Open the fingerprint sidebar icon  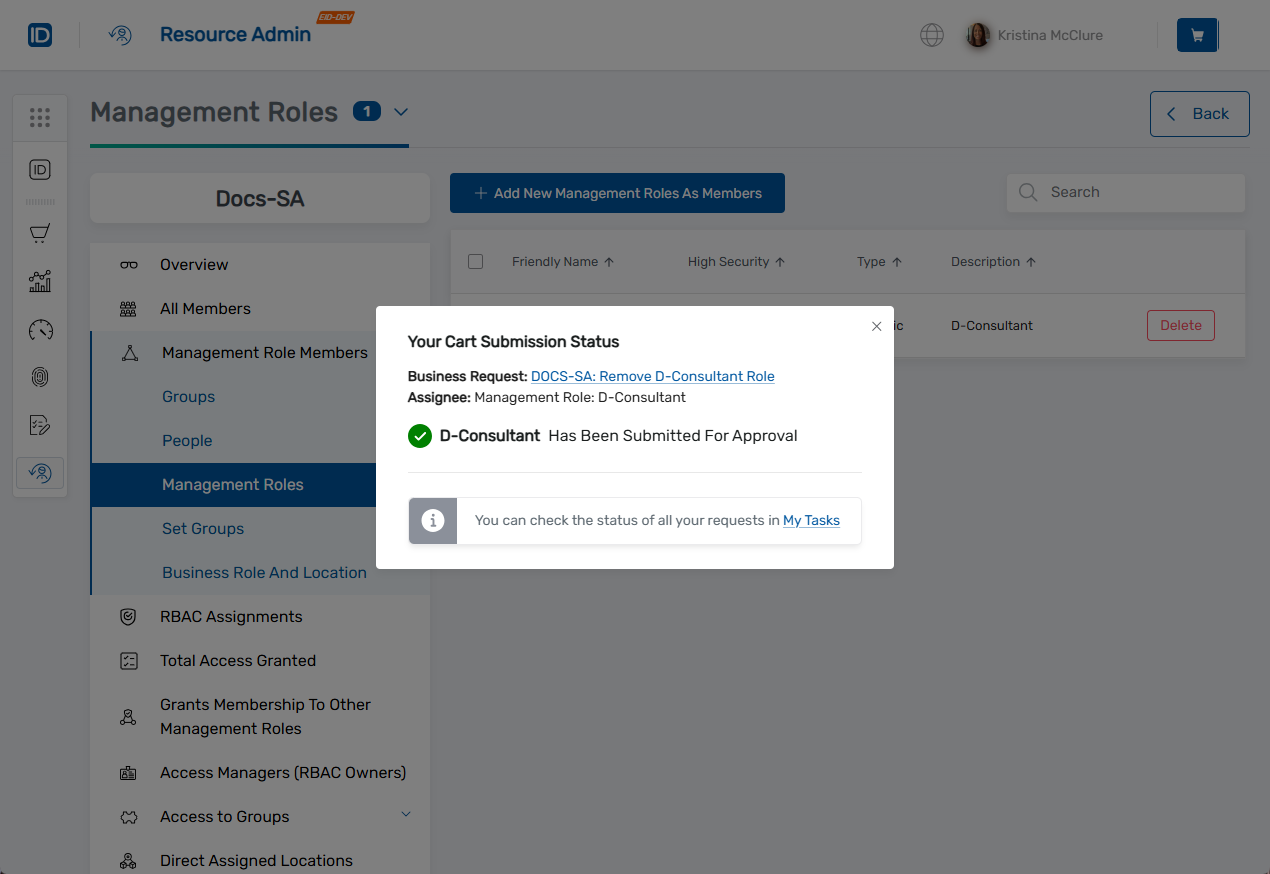tap(40, 377)
